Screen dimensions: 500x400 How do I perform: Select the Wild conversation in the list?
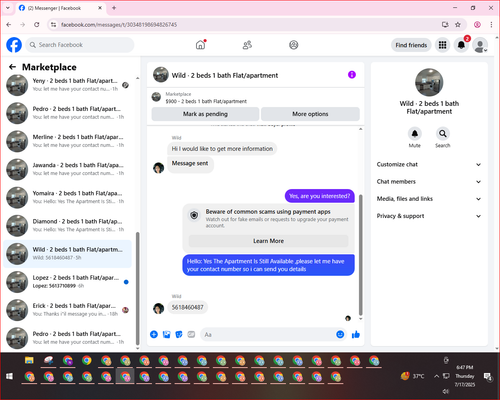click(68, 254)
